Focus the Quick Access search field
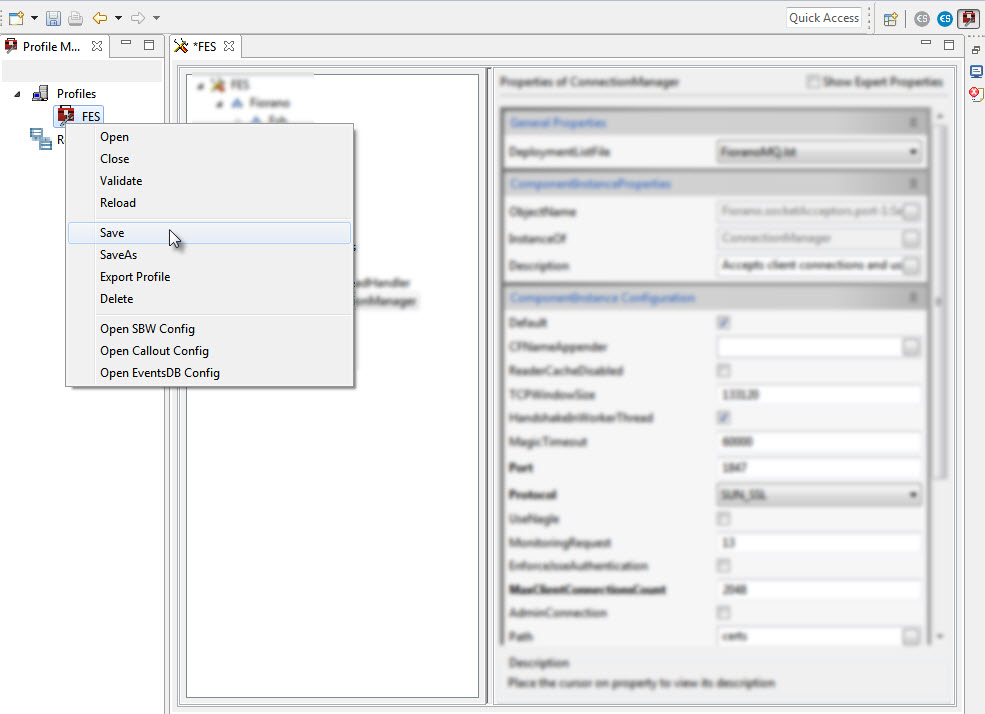Viewport: 985px width, 714px height. click(x=824, y=18)
